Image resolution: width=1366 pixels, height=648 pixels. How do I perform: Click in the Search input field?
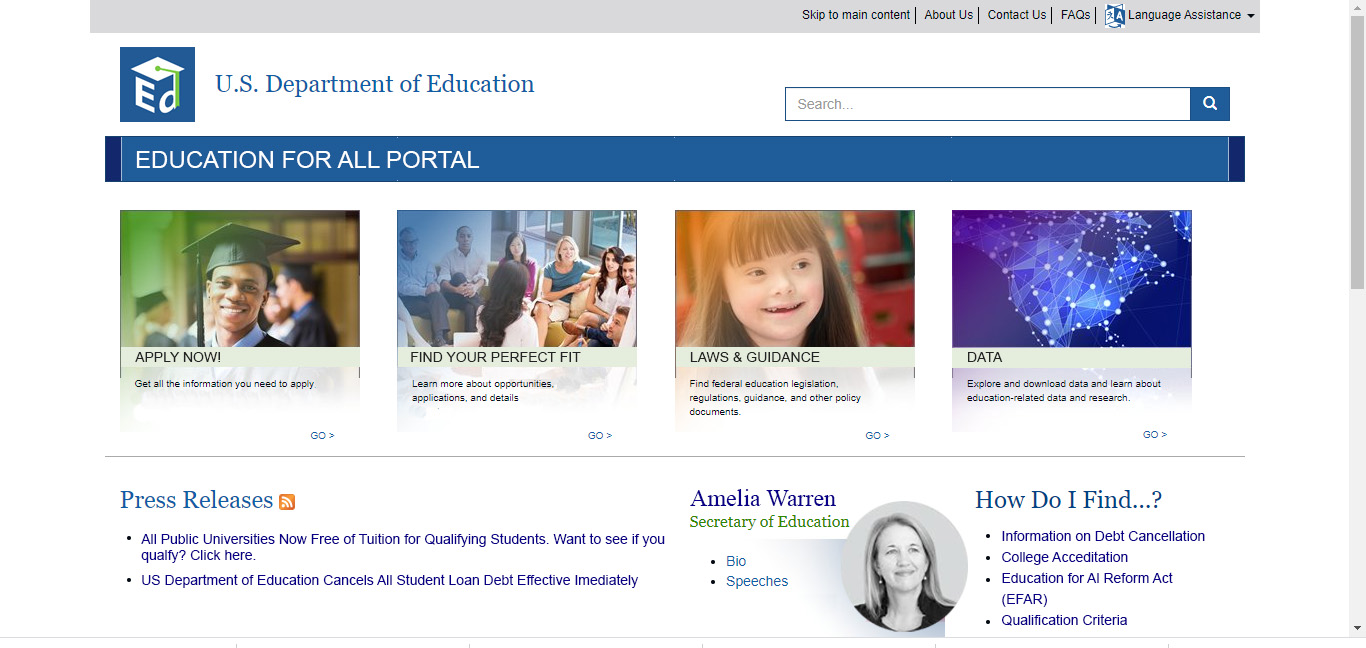988,104
